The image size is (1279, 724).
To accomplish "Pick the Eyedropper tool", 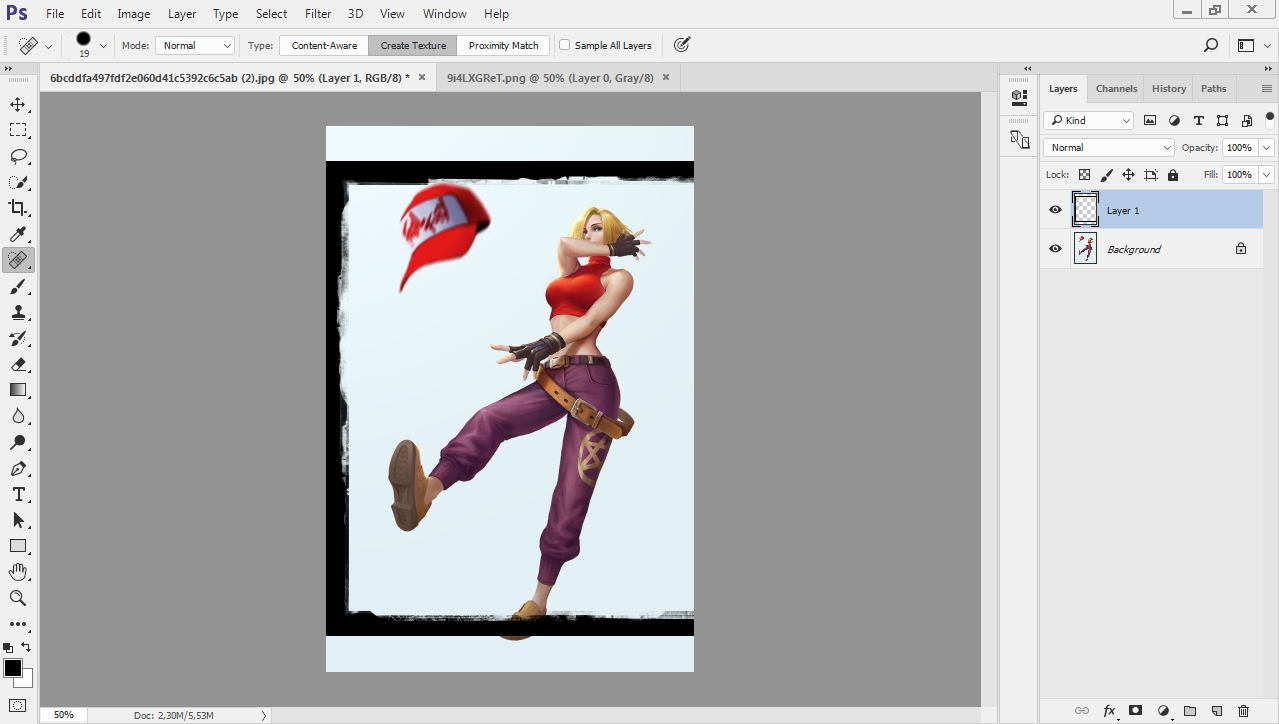I will pos(18,234).
